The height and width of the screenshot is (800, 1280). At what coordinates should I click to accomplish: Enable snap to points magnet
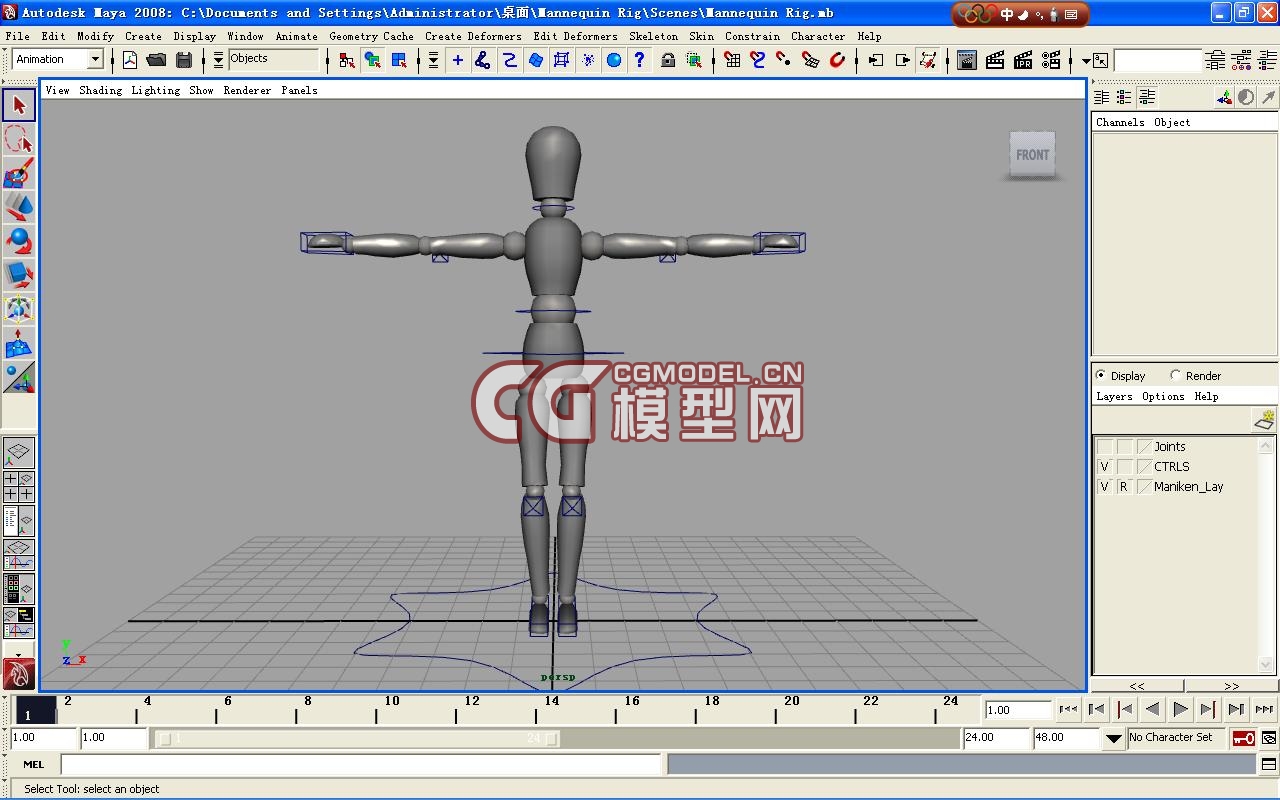(x=784, y=60)
